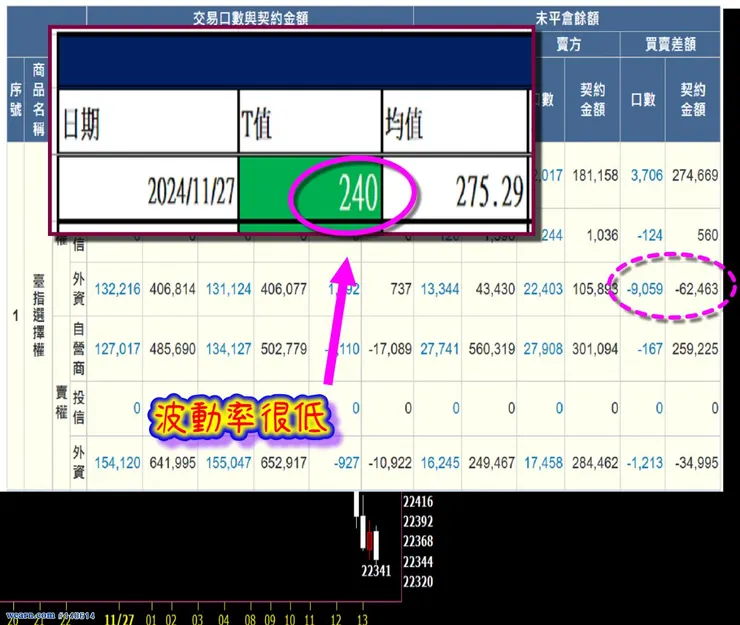740x625 pixels.
Task: Click the 22341 price label on chart
Action: tap(376, 571)
